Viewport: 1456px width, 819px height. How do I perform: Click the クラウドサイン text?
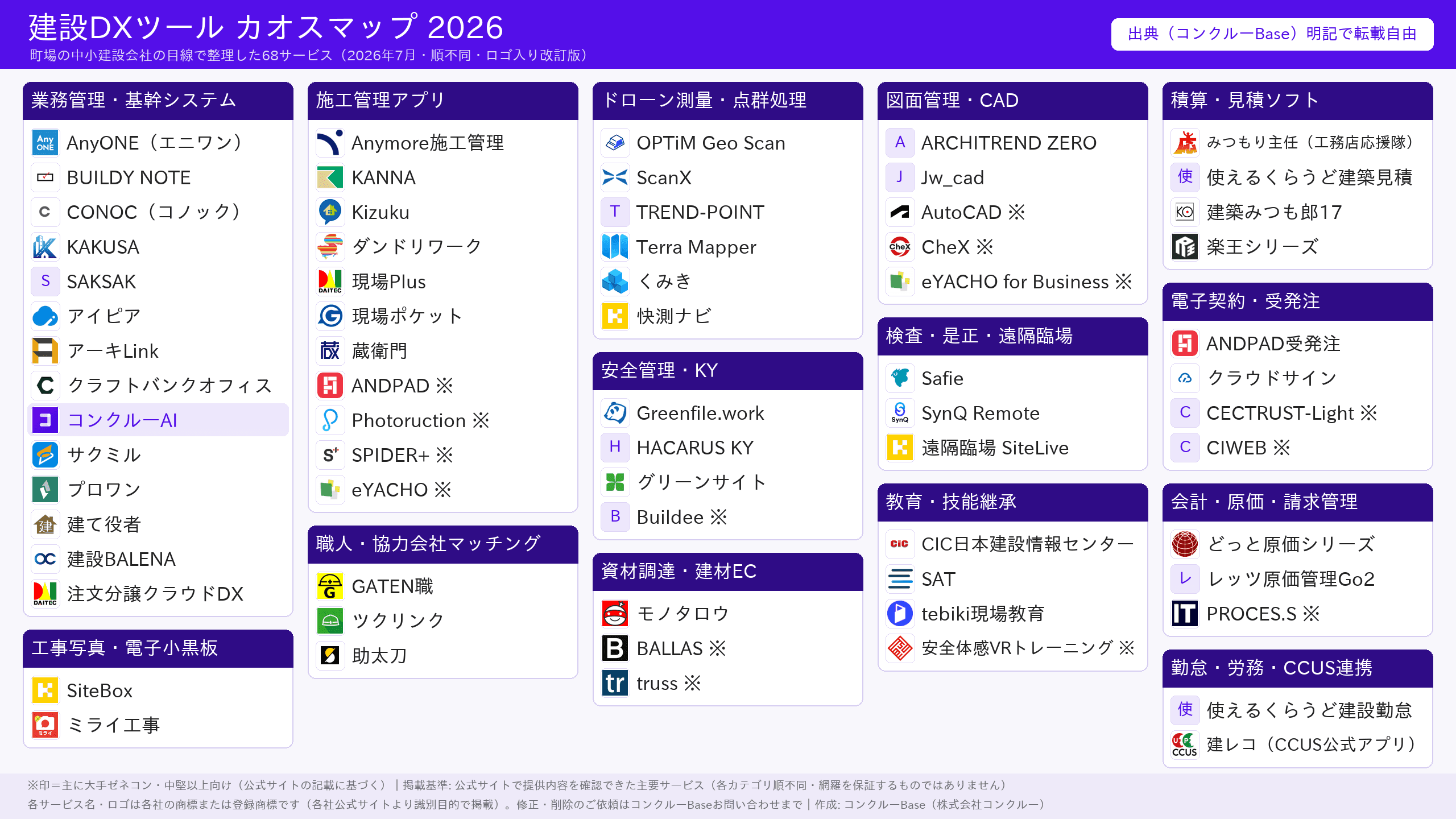coord(1272,378)
